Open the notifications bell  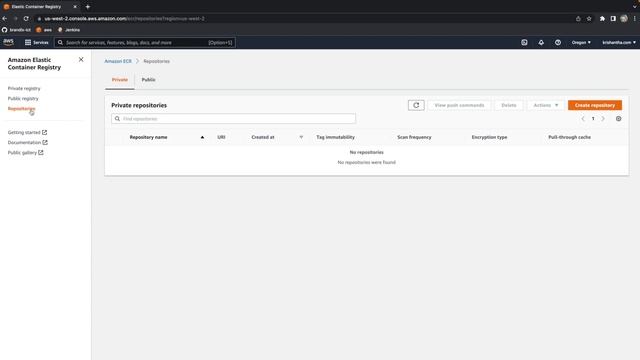541,42
